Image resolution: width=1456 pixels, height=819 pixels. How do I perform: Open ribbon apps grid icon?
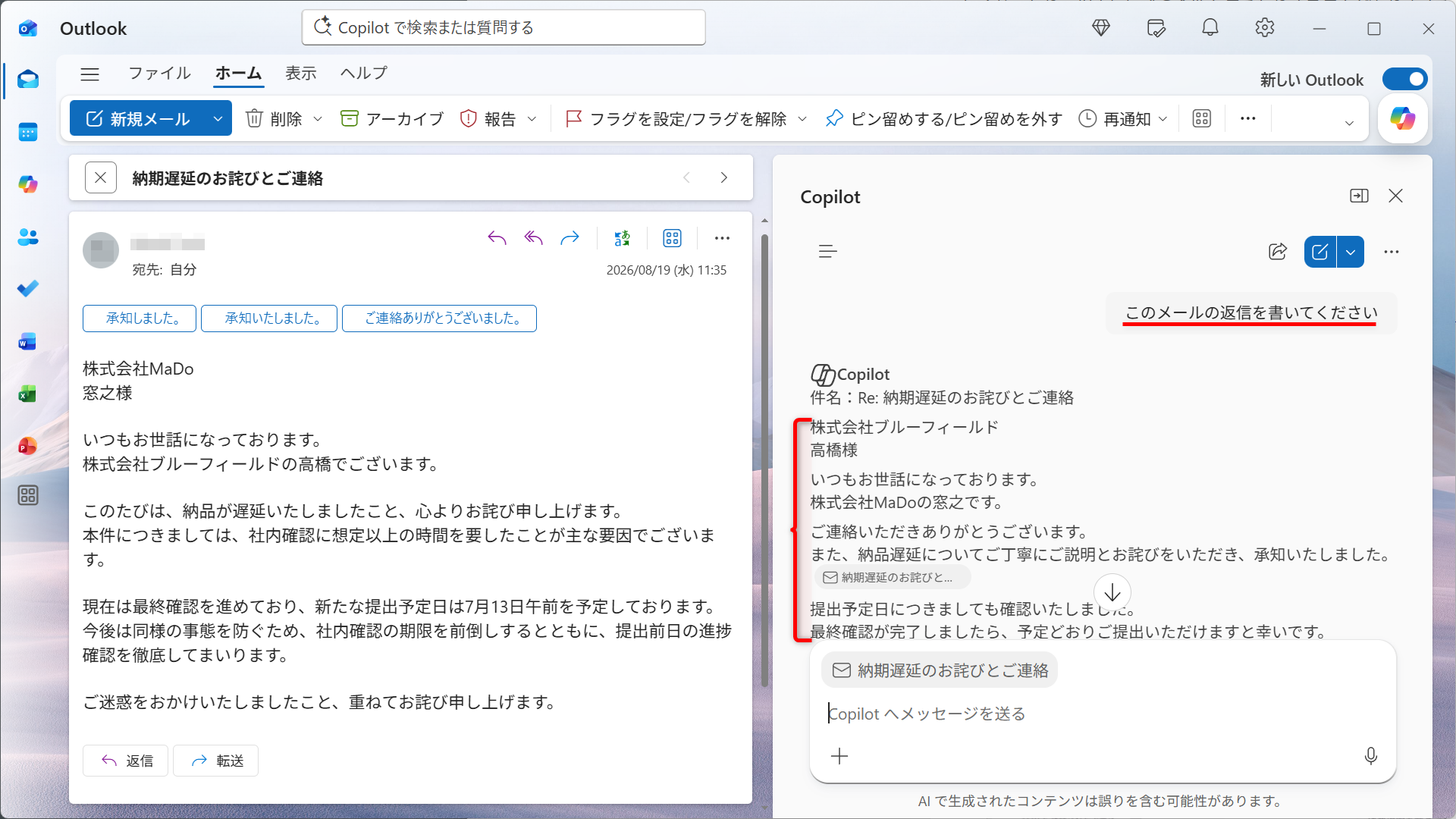click(x=1202, y=119)
